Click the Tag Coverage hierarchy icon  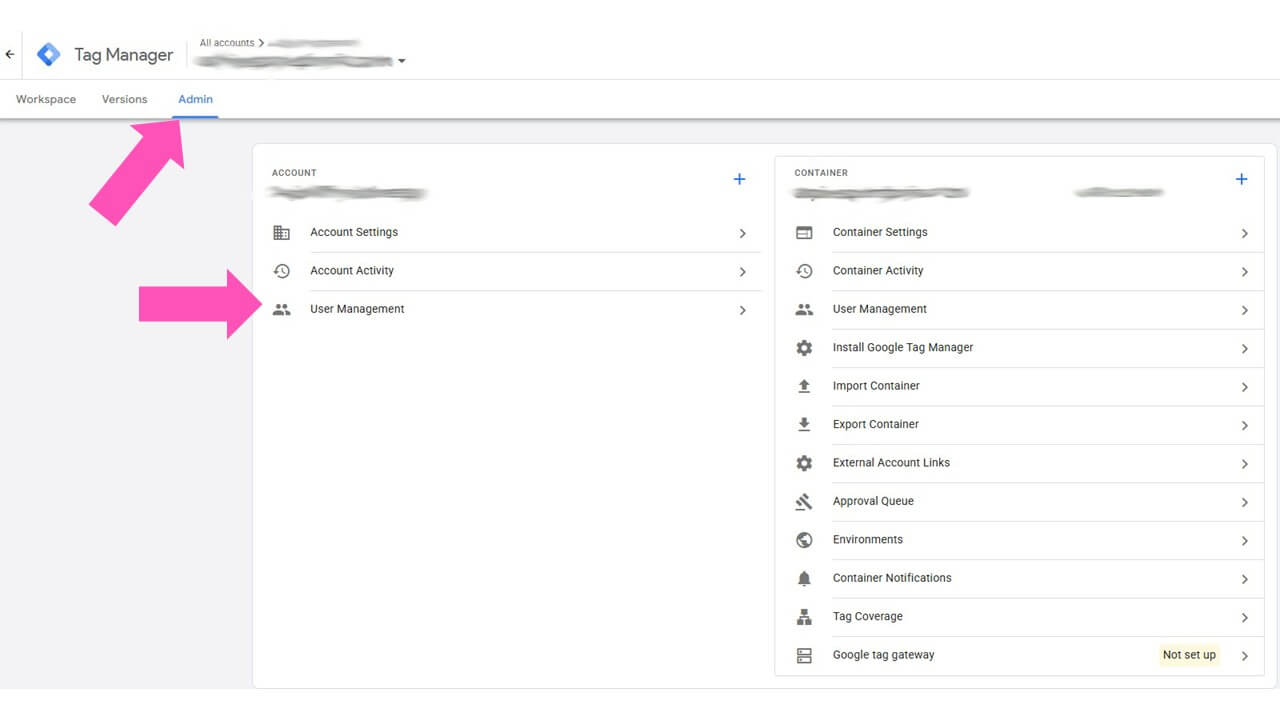click(804, 617)
